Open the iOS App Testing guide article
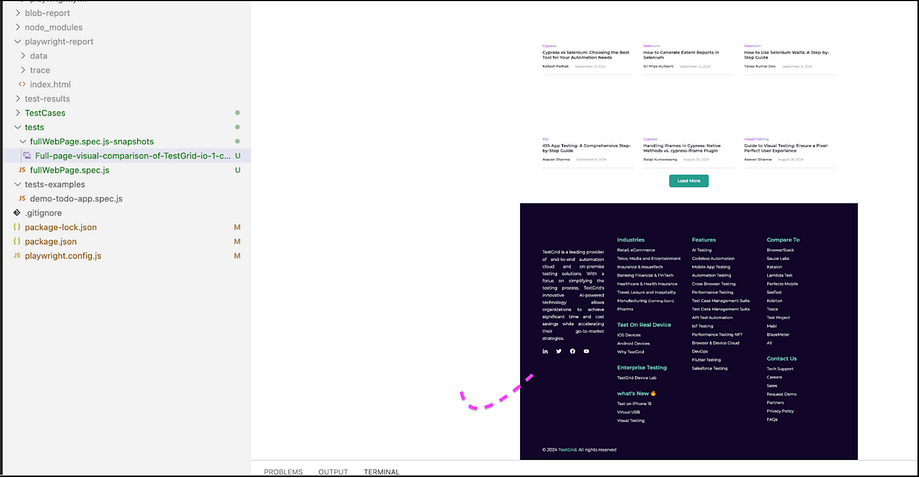Viewport: 919px width, 478px height. click(586, 148)
